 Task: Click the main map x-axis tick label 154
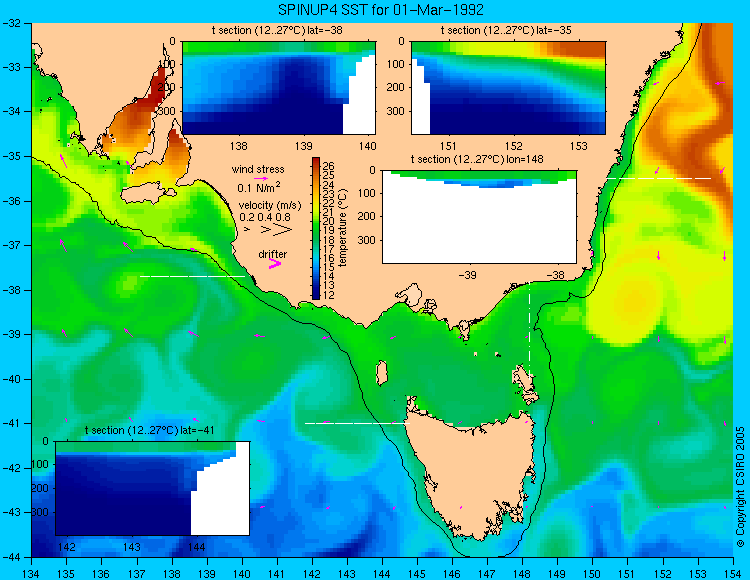click(732, 573)
